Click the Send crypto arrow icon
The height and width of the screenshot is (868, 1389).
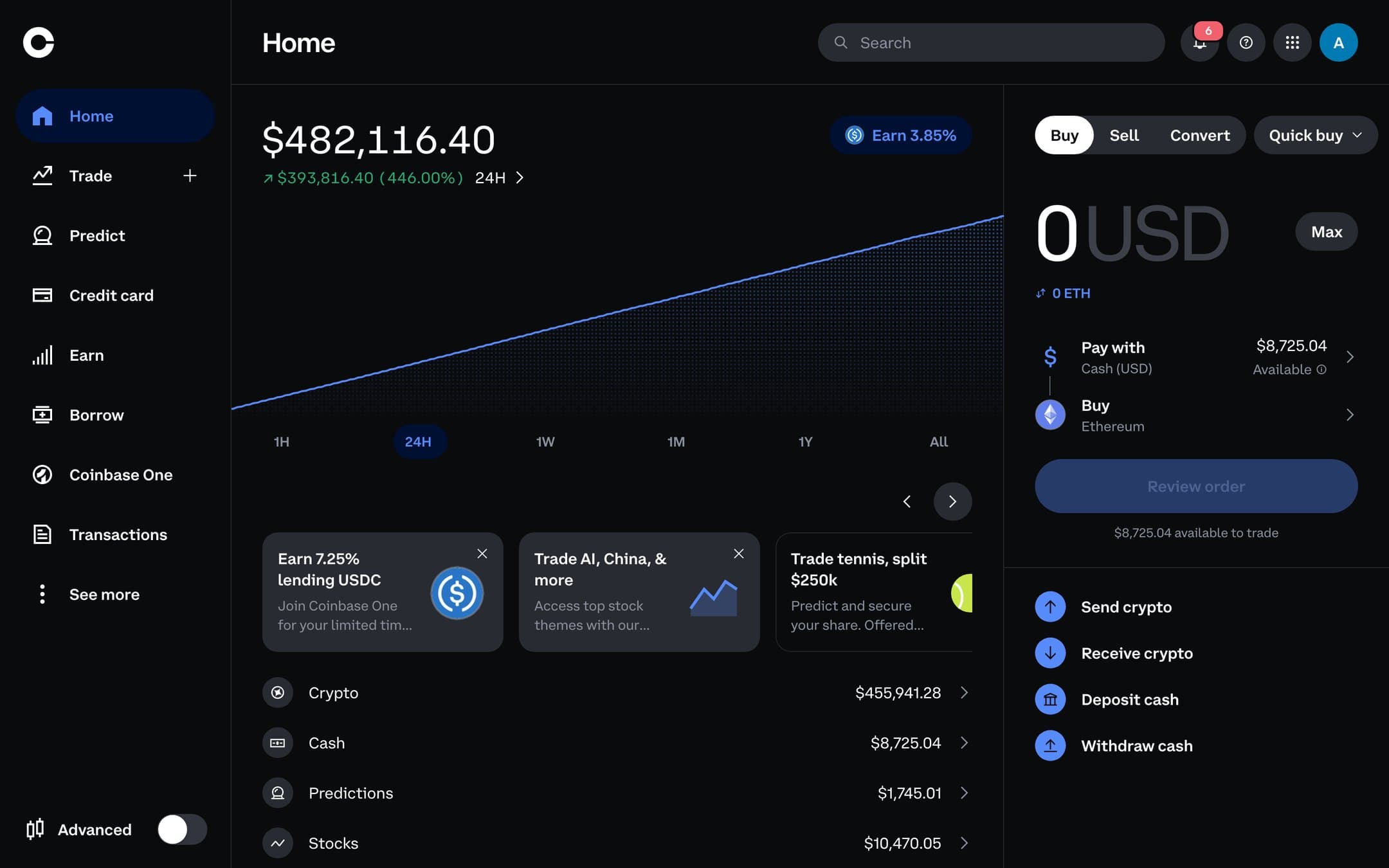pyautogui.click(x=1050, y=607)
